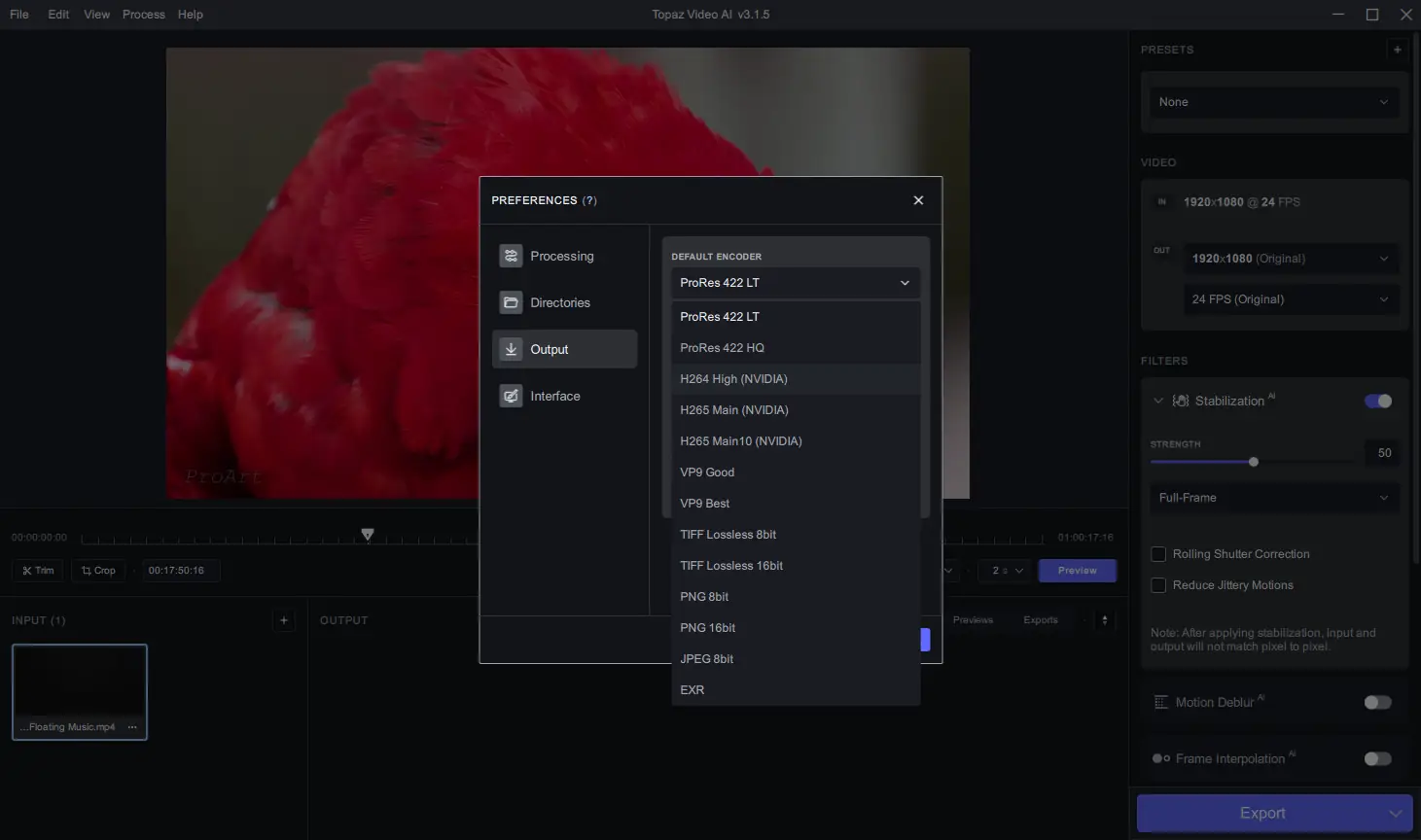Open the Process menu
Screen dimensions: 1421x840
[x=143, y=15]
